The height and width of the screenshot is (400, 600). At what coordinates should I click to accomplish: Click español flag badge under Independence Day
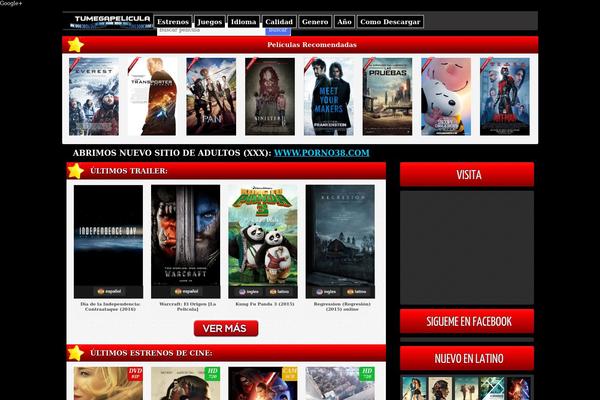tap(109, 292)
